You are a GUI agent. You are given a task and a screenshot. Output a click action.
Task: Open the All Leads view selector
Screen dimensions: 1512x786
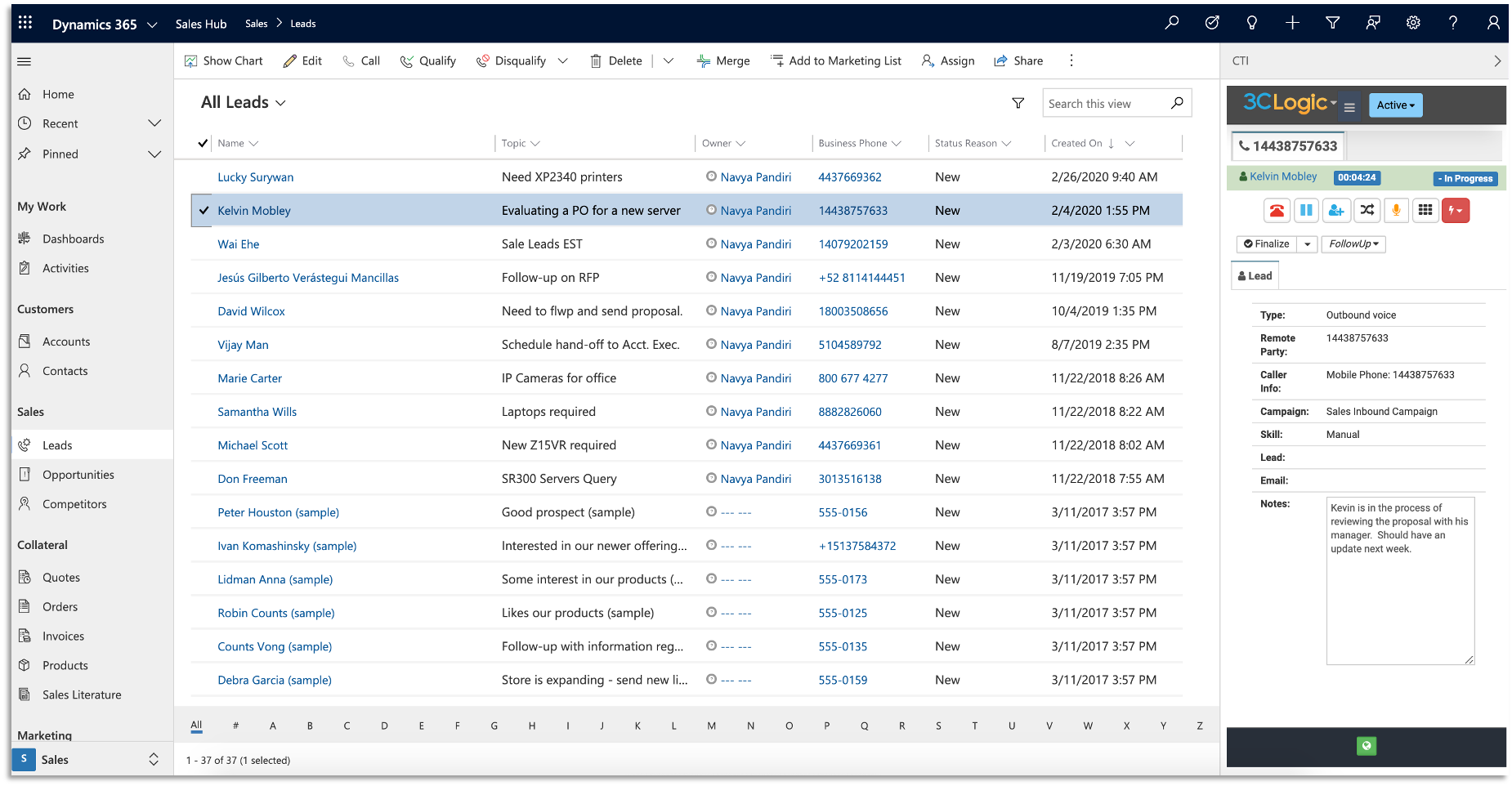click(244, 102)
